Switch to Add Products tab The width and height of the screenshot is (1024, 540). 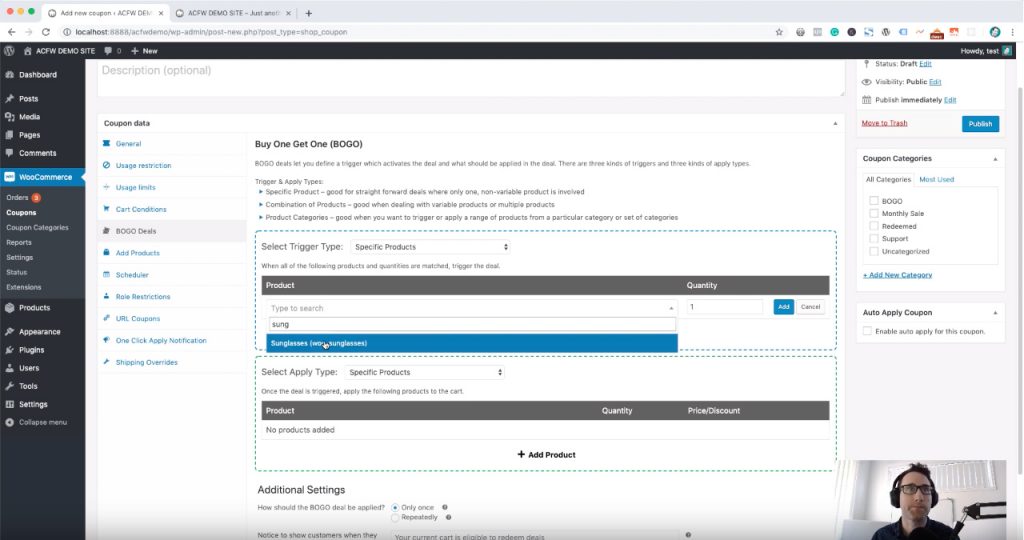click(137, 253)
